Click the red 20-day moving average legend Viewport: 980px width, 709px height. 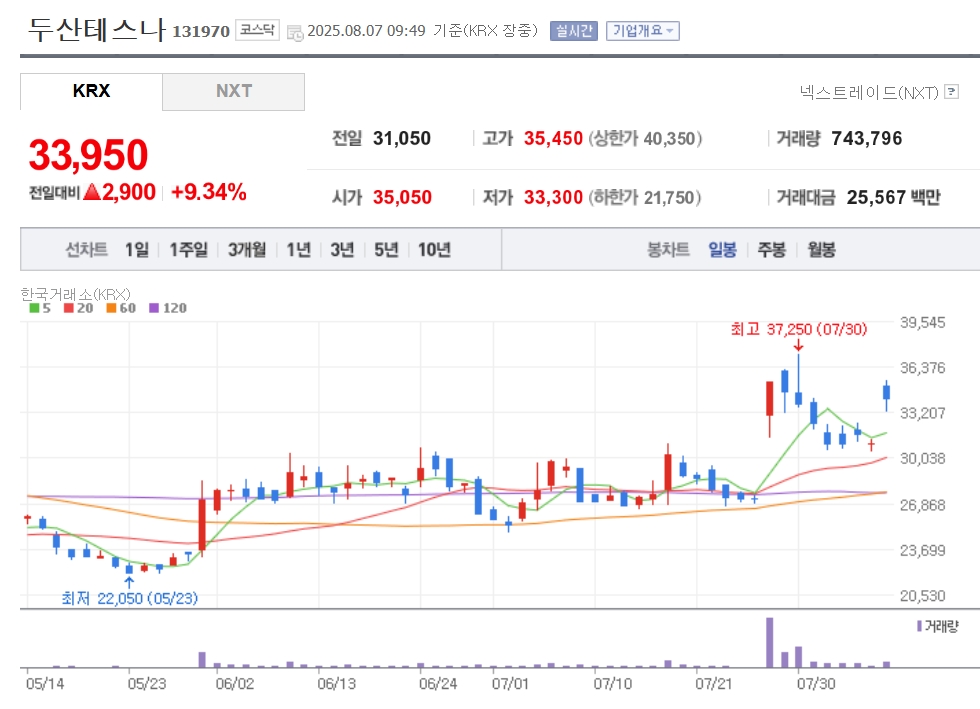point(78,308)
